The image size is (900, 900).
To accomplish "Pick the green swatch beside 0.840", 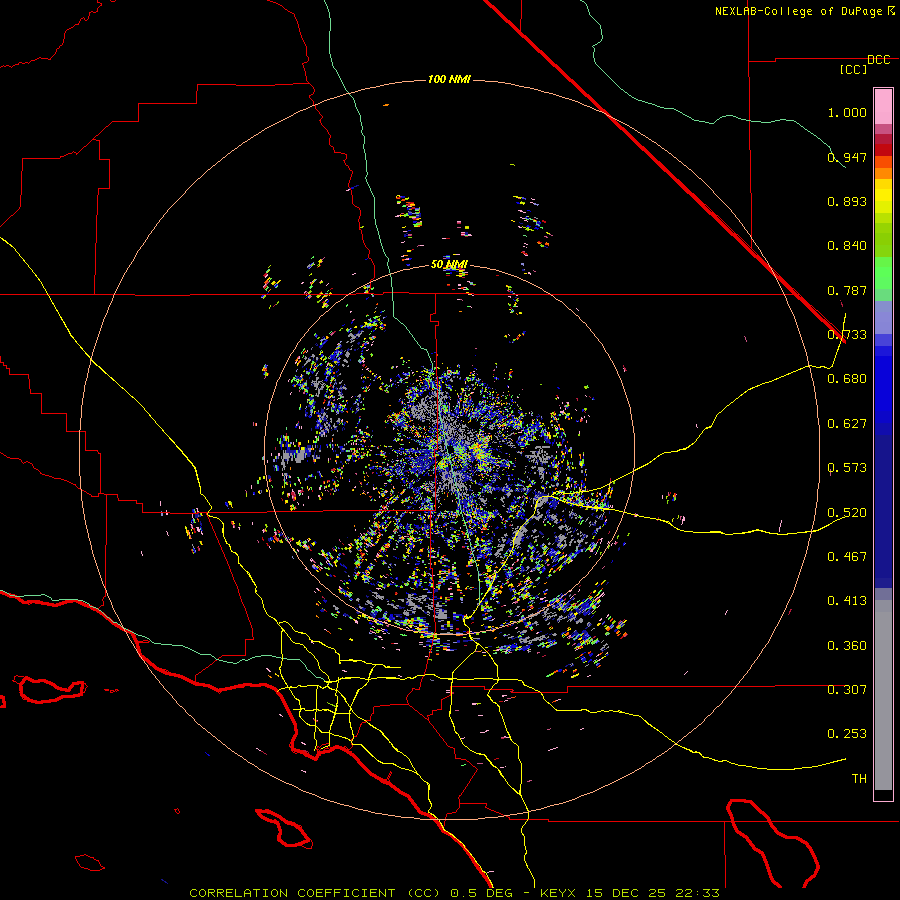I will [x=883, y=240].
